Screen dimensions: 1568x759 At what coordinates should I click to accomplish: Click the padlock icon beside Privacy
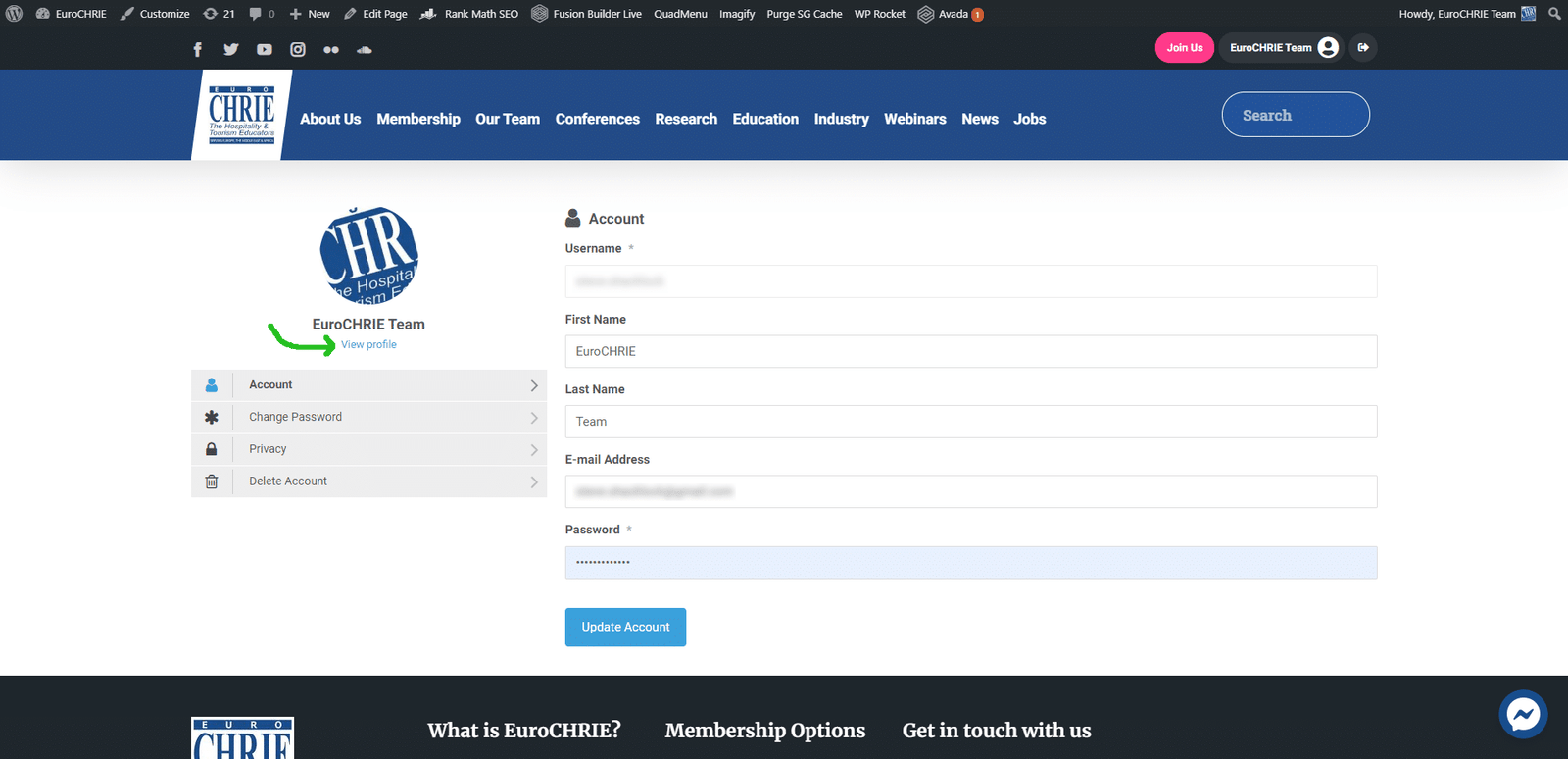coord(212,449)
